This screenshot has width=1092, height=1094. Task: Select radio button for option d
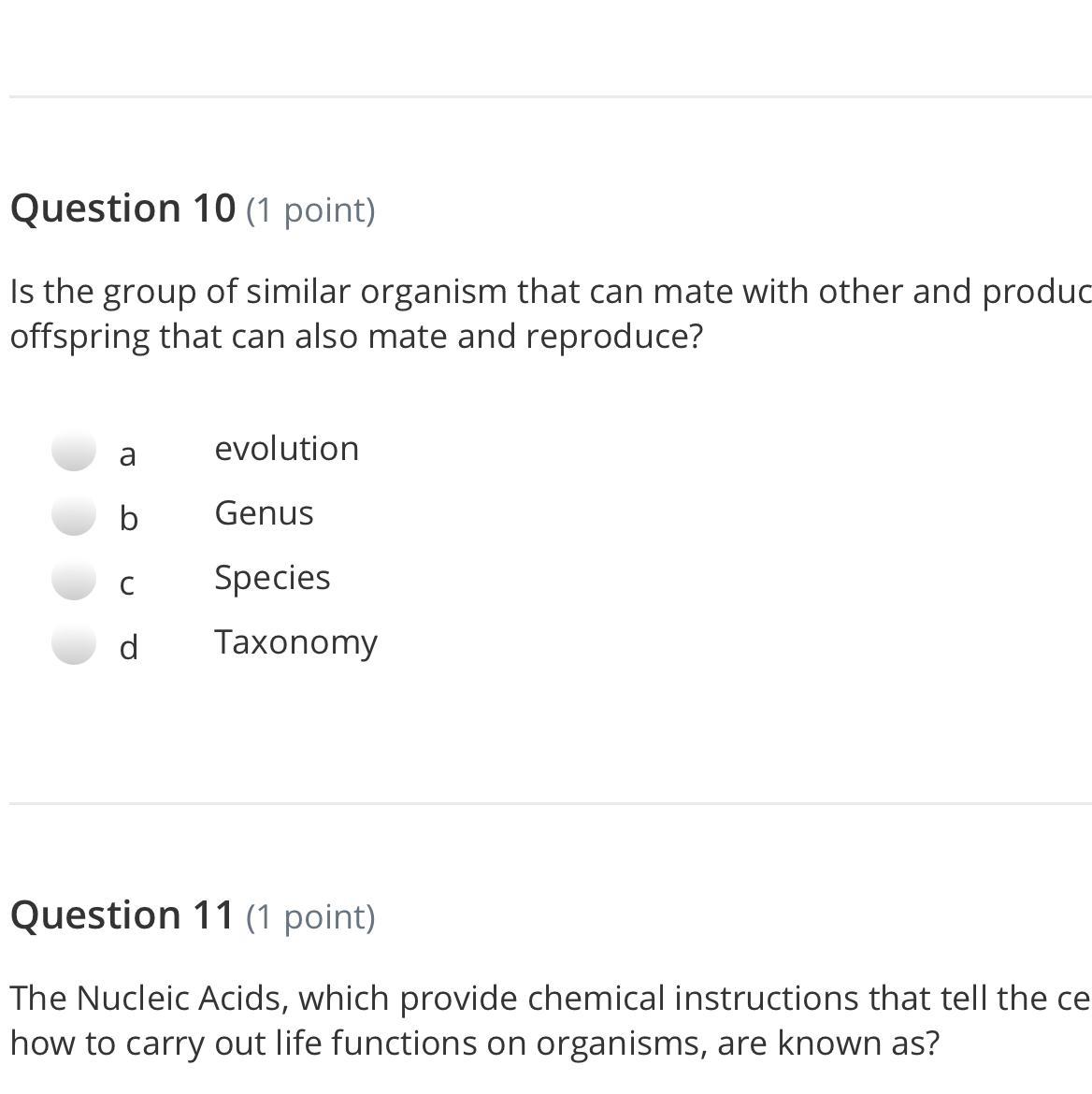74,645
